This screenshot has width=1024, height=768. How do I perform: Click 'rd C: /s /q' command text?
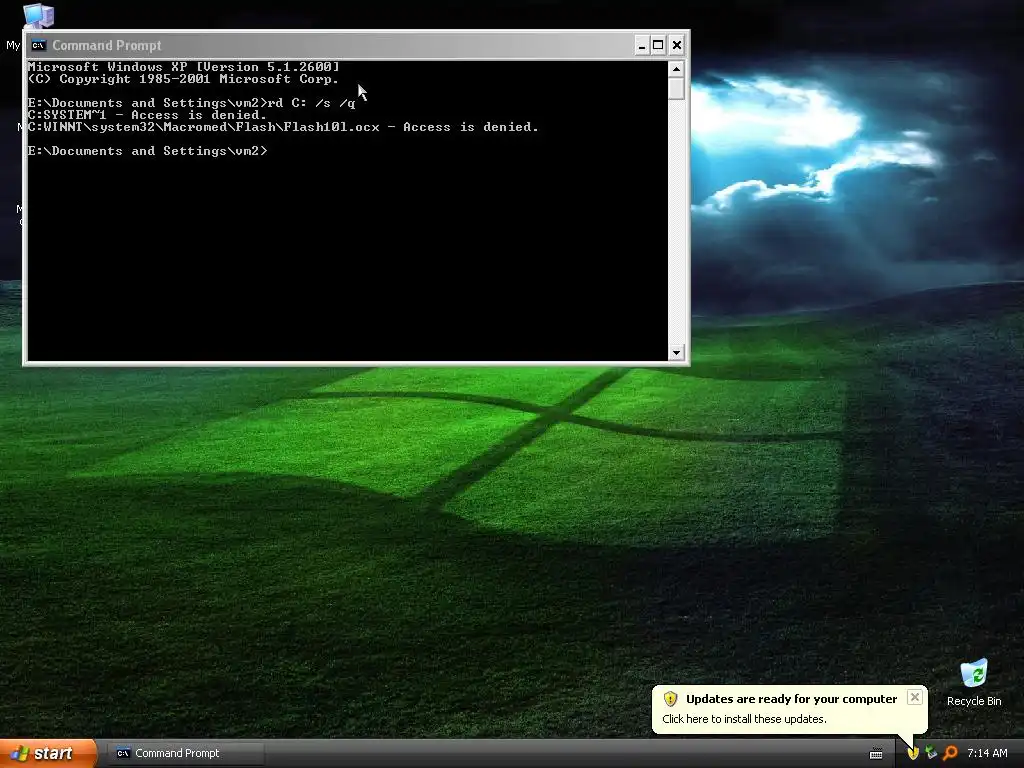(x=312, y=103)
